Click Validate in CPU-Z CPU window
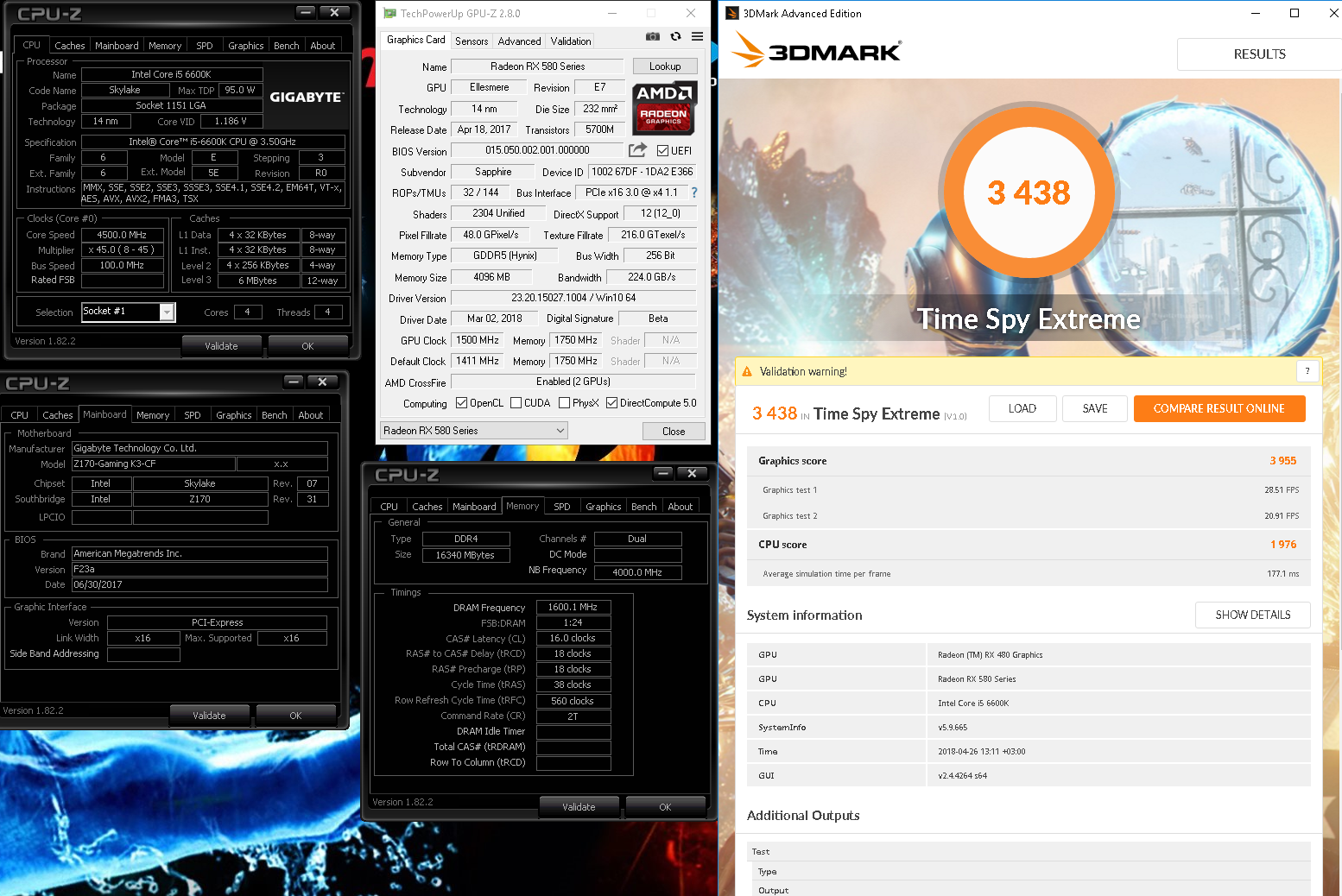 pos(221,346)
